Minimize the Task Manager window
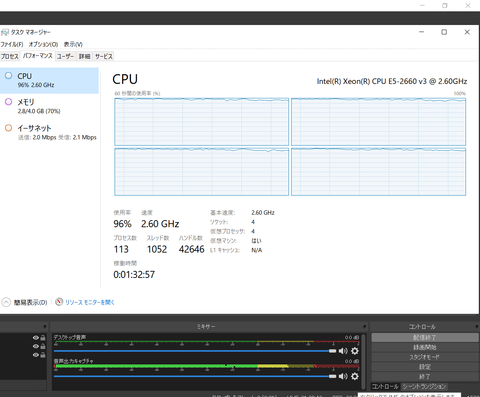This screenshot has width=480, height=397. 421,32
